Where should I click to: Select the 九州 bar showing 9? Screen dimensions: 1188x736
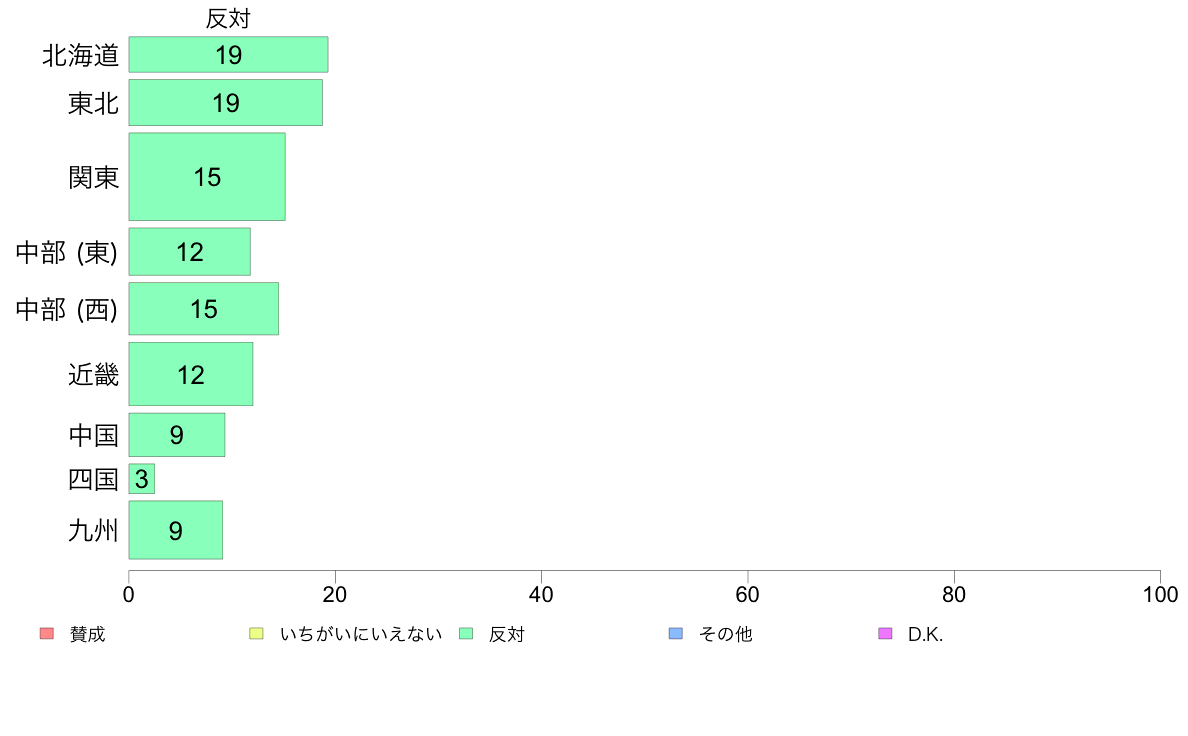coord(176,530)
